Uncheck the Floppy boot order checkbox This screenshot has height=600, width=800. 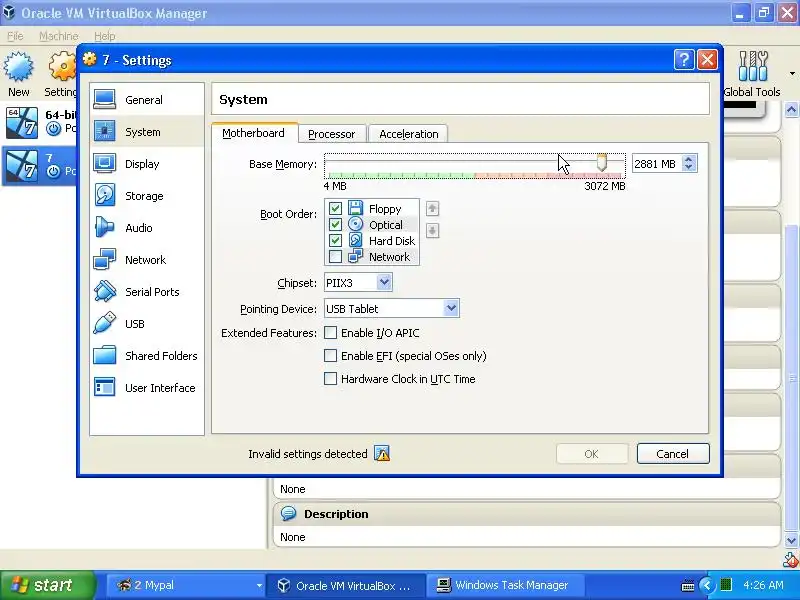[335, 208]
